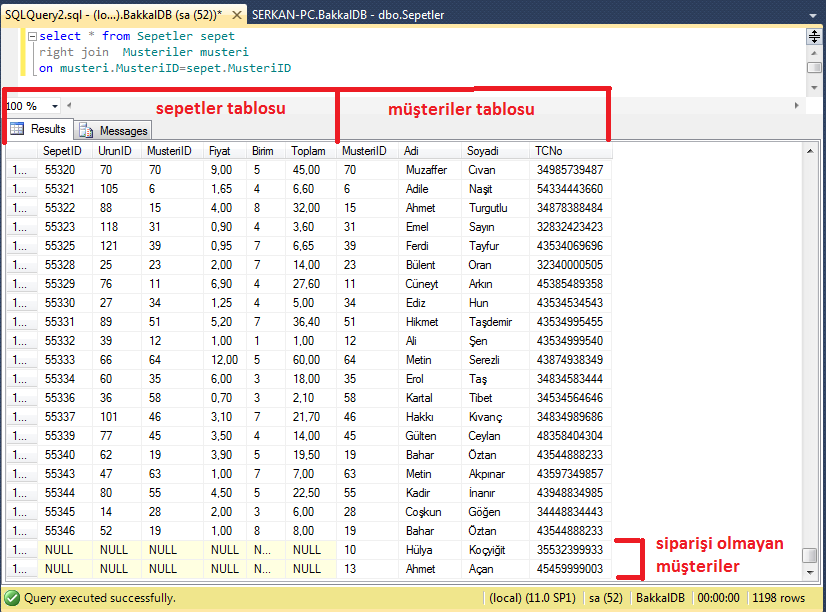
Task: Select the Coşkun name cell
Action: (x=430, y=511)
